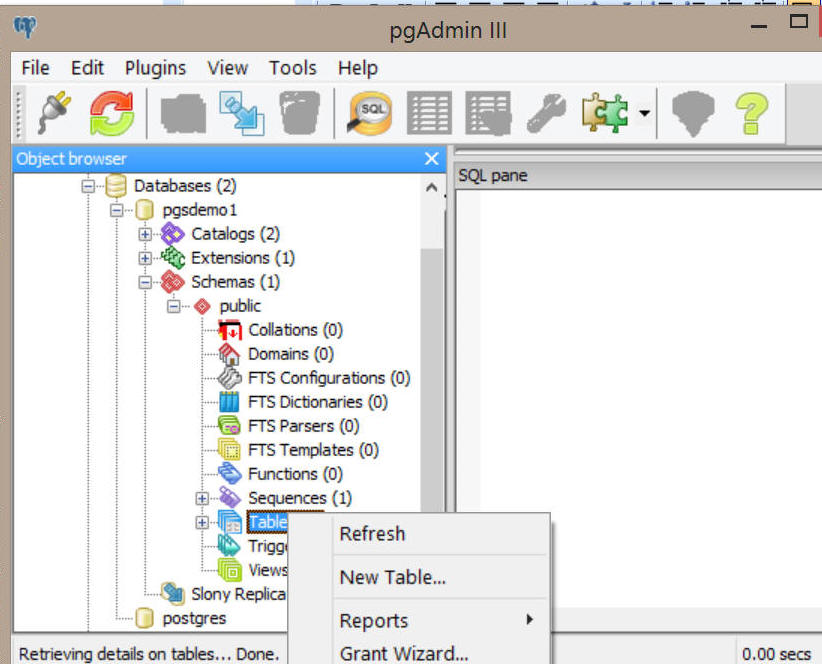Select FTS Configurations (0) in tree

click(329, 378)
